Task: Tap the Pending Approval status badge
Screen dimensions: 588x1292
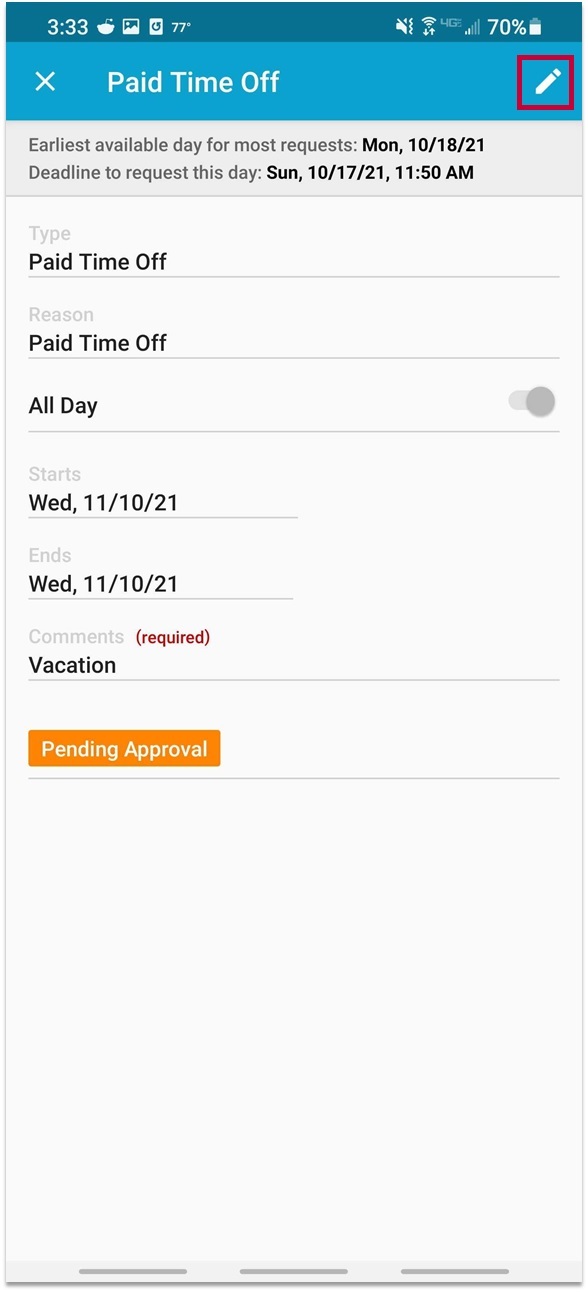Action: [x=124, y=749]
